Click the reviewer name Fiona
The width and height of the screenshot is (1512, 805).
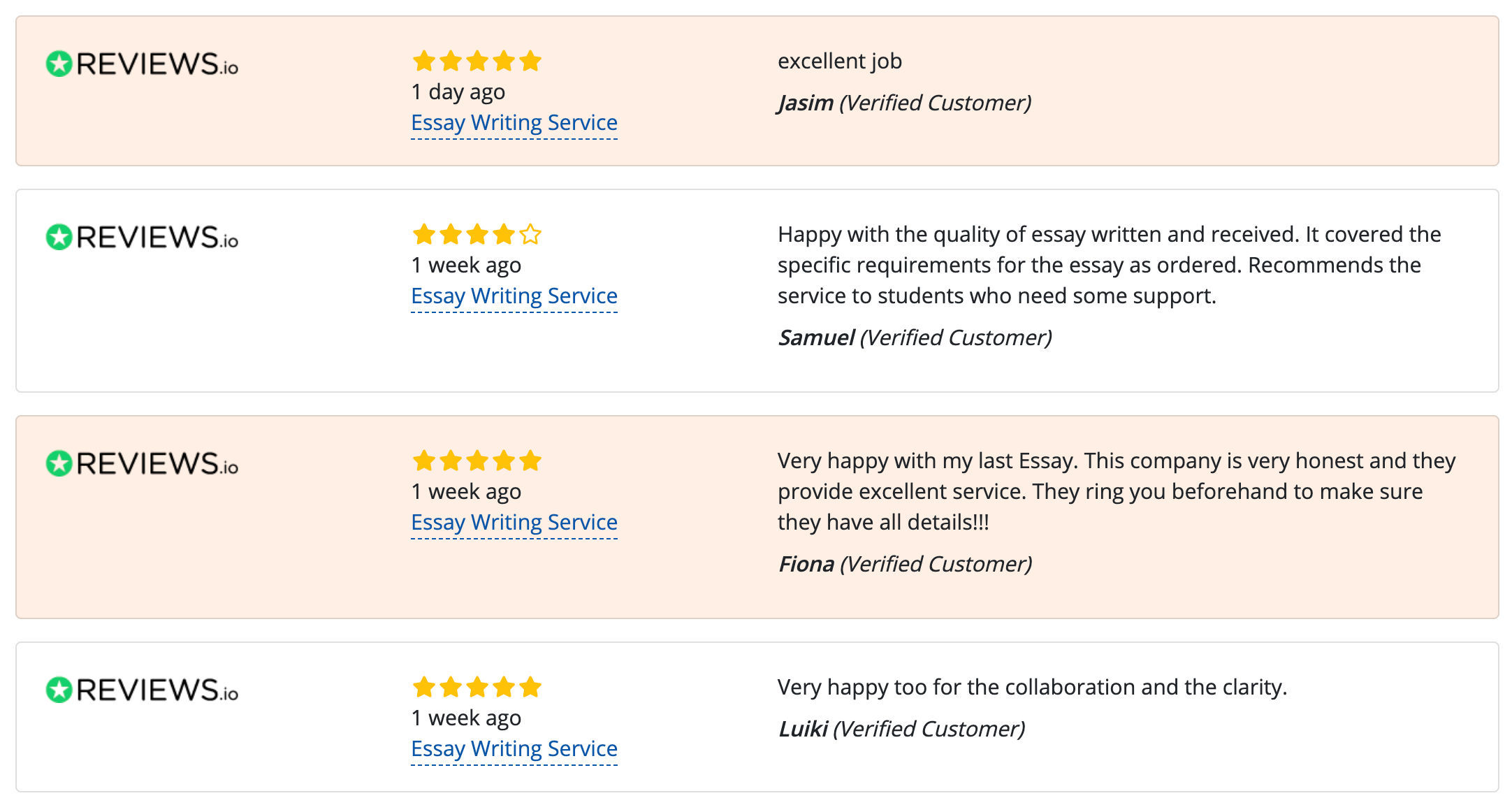806,565
